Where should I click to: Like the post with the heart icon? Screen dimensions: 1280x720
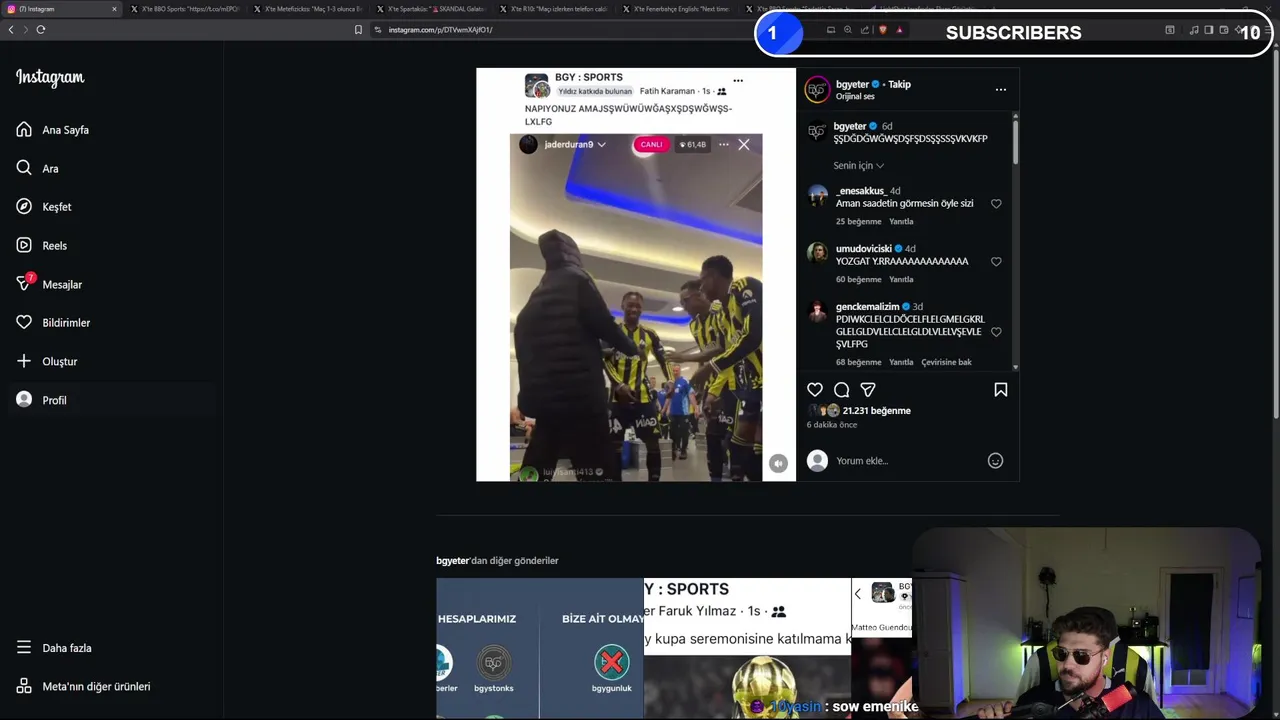[815, 390]
